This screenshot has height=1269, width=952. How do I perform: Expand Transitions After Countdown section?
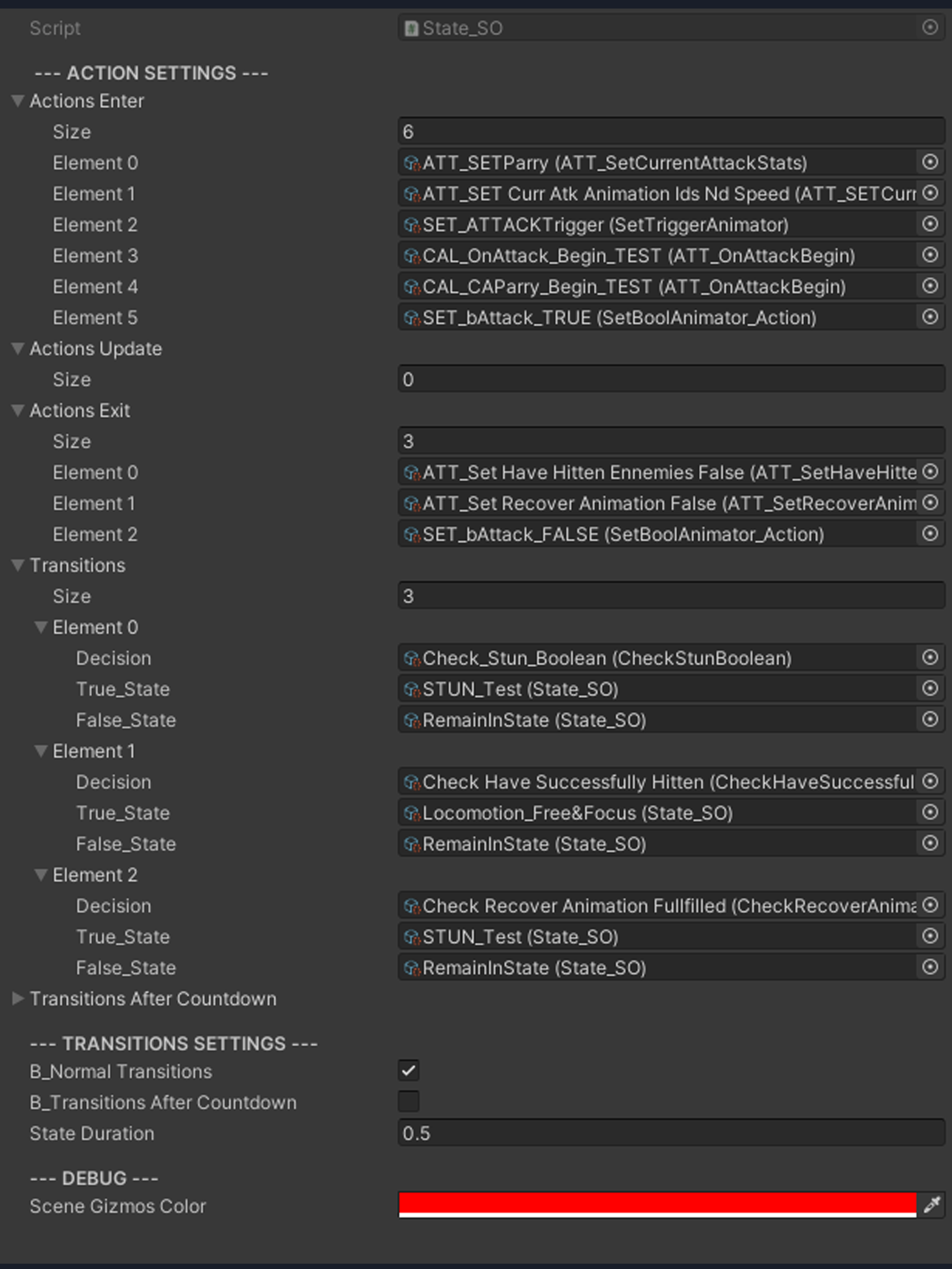coord(18,999)
